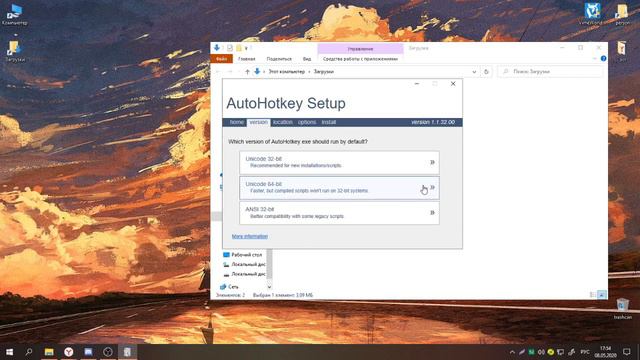Close the AutoHotkey Setup window
Screen dimensions: 640x360
(x=453, y=84)
